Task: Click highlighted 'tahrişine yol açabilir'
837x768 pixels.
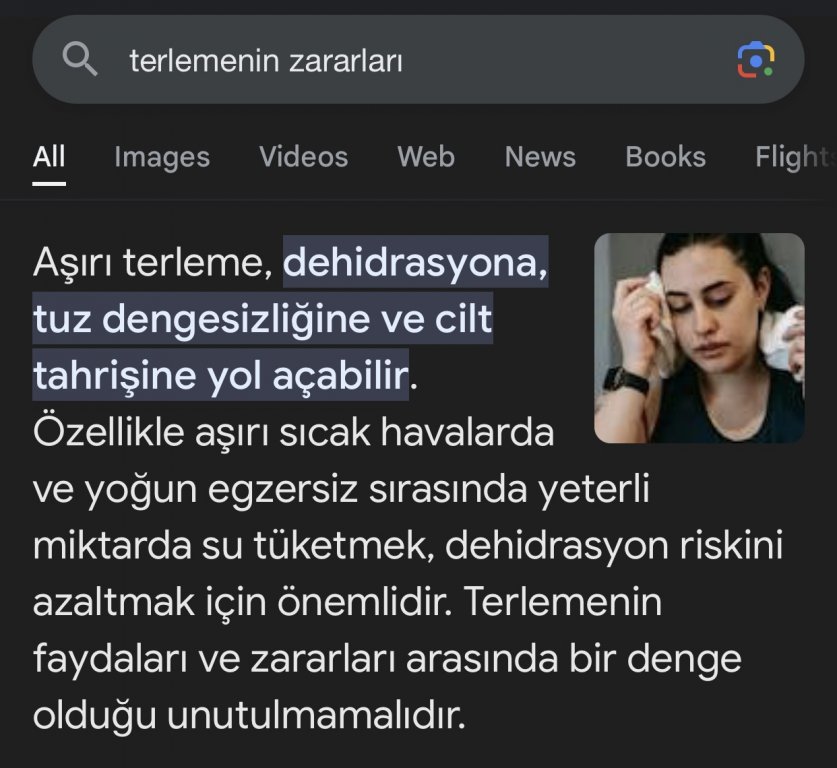Action: coord(220,375)
